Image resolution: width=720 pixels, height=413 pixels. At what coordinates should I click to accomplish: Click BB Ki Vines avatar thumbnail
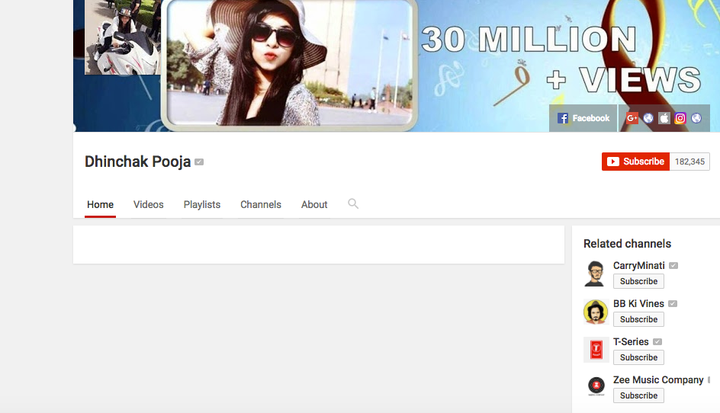(x=596, y=311)
